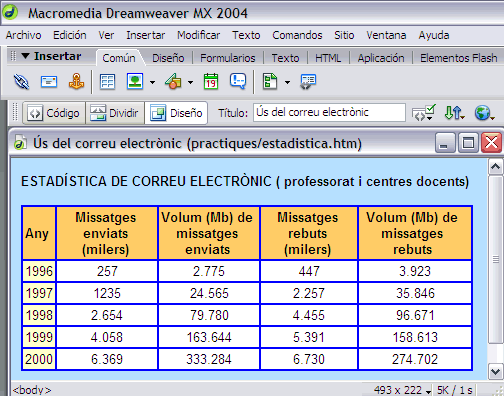
Task: Click the Missatges rebuts (milers) header
Action: 309,233
